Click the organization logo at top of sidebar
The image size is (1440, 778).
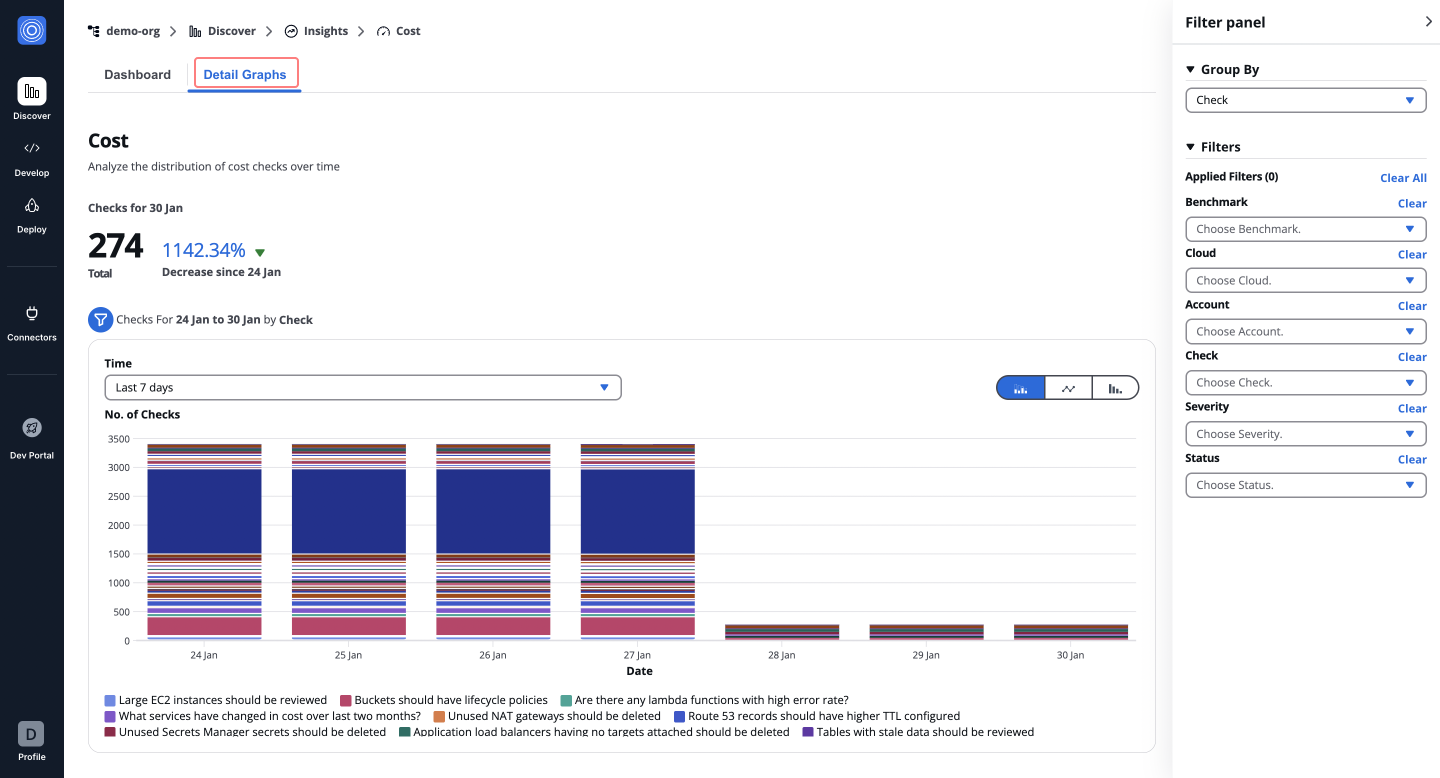(x=31, y=30)
